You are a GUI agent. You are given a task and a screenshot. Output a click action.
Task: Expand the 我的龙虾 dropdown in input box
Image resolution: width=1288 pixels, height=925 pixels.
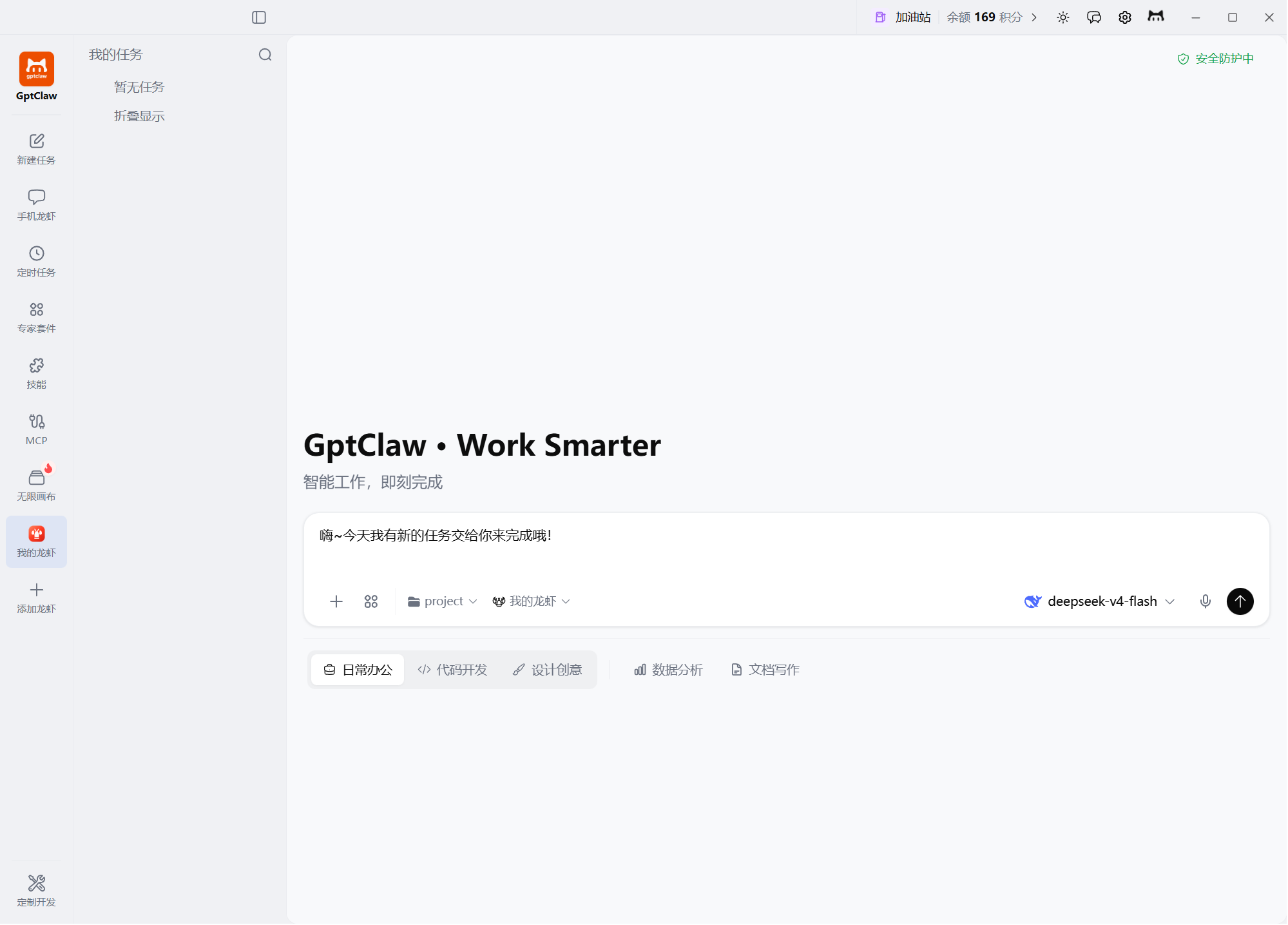[532, 601]
